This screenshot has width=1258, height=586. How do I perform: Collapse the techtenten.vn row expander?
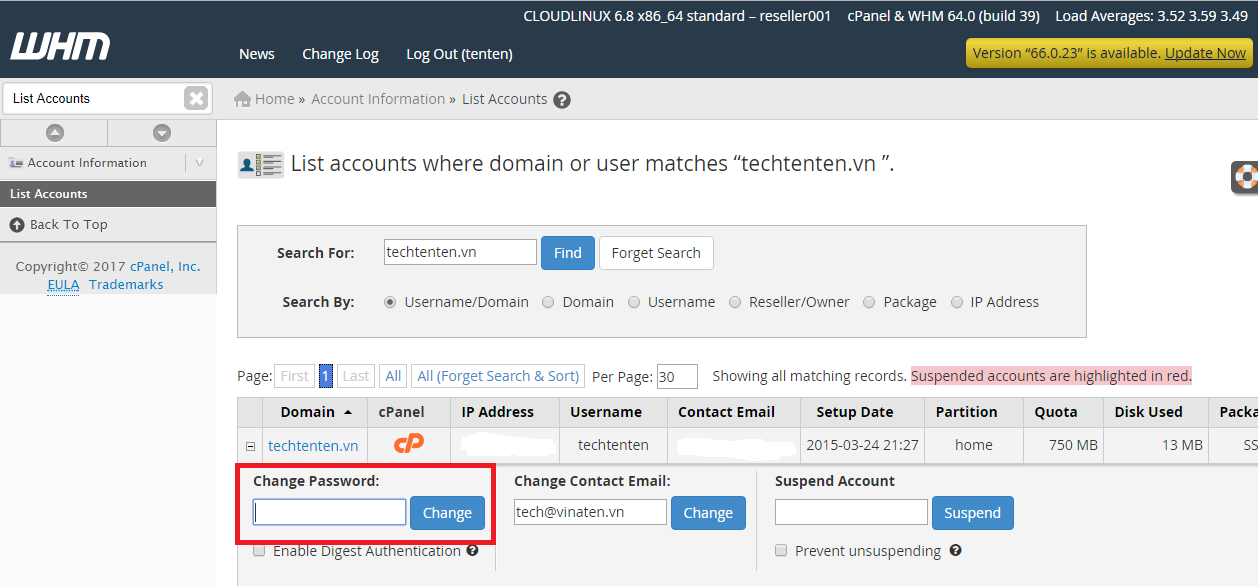pyautogui.click(x=250, y=446)
